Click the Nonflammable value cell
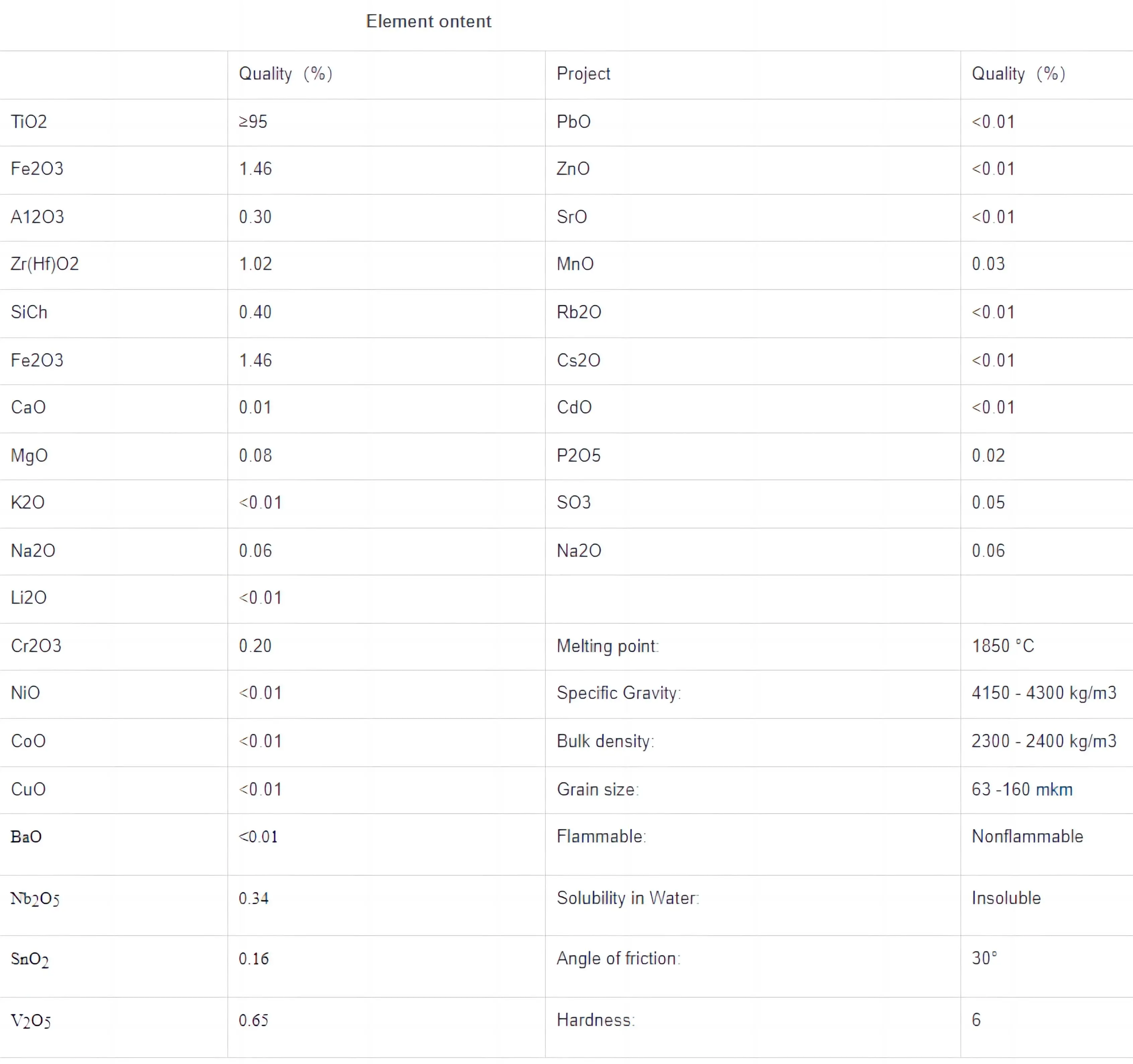Viewport: 1133px width, 1064px height. (x=1027, y=836)
